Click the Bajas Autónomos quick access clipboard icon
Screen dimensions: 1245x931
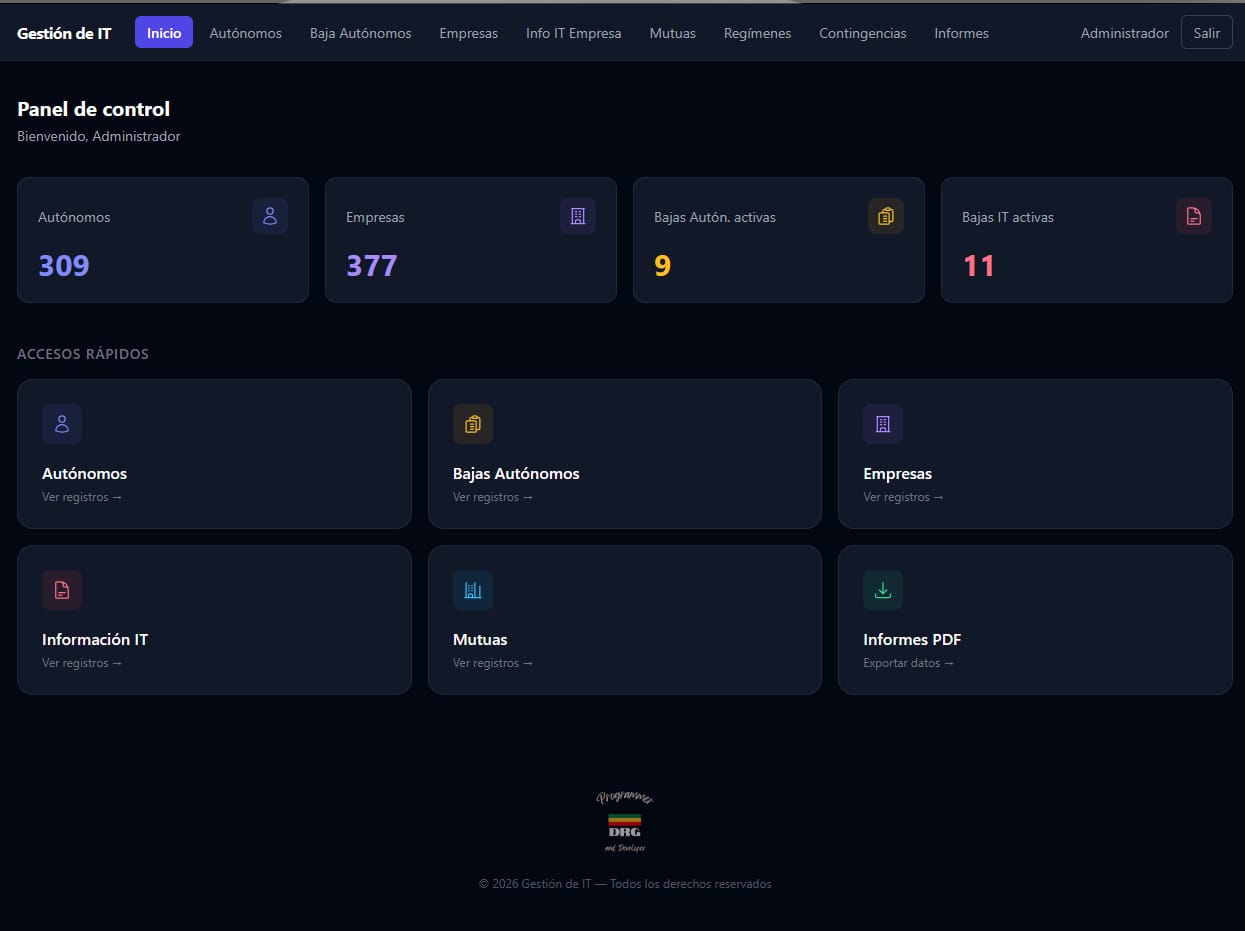(x=473, y=424)
